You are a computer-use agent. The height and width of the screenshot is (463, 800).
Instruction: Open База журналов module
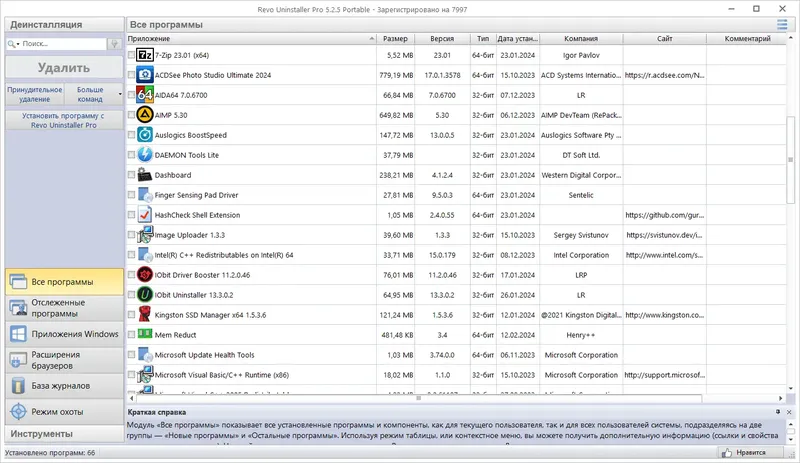[64, 385]
